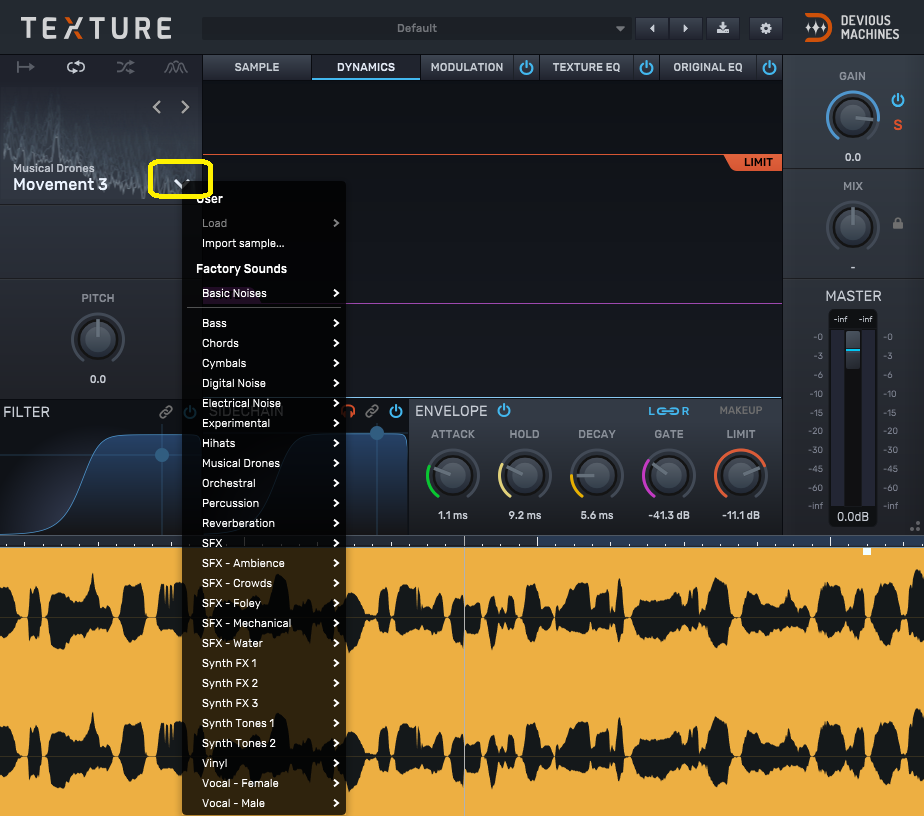The image size is (924, 817).
Task: Open the Synth FX 1 category
Action: coord(264,663)
